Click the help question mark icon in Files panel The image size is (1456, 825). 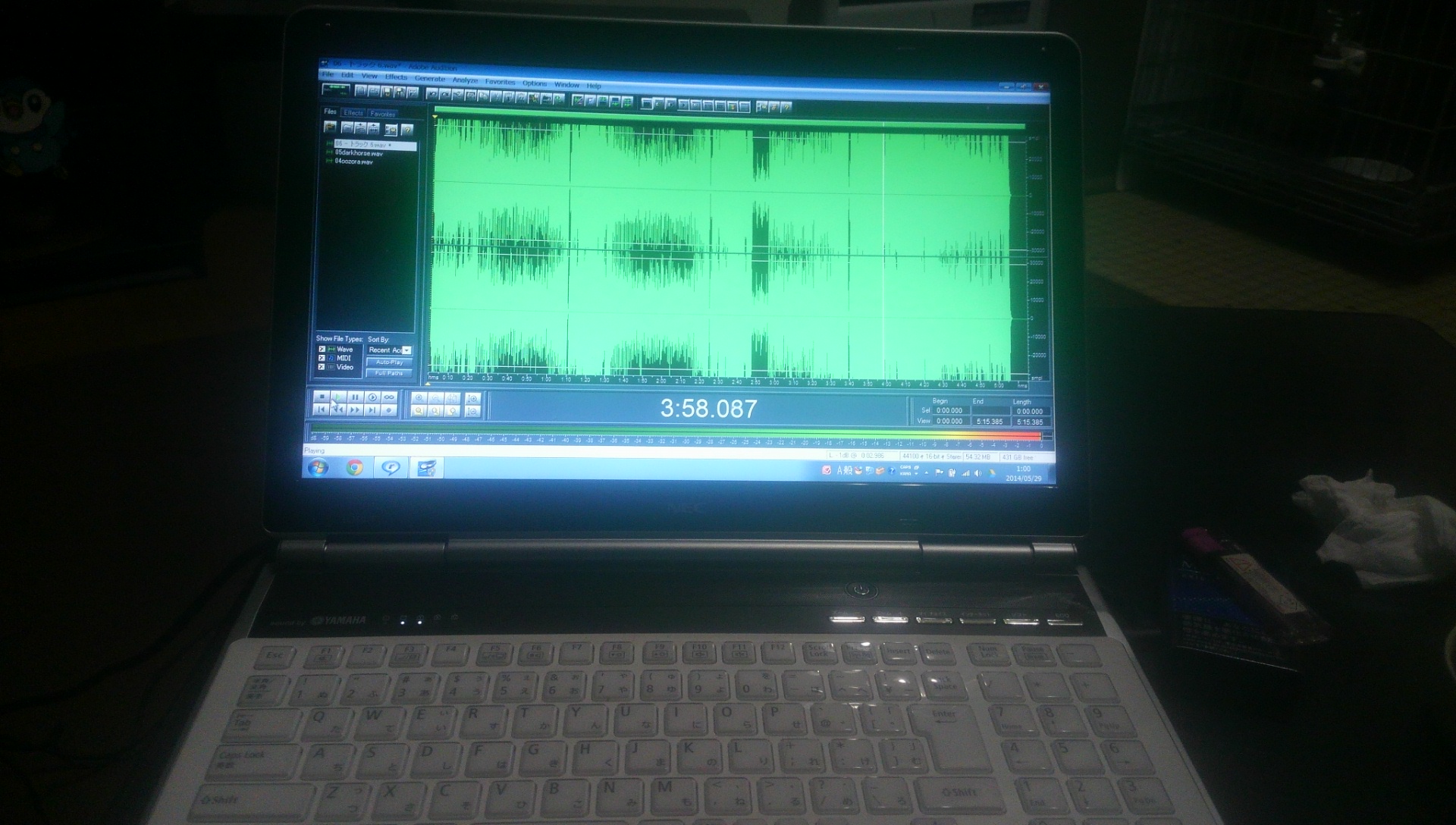[407, 130]
